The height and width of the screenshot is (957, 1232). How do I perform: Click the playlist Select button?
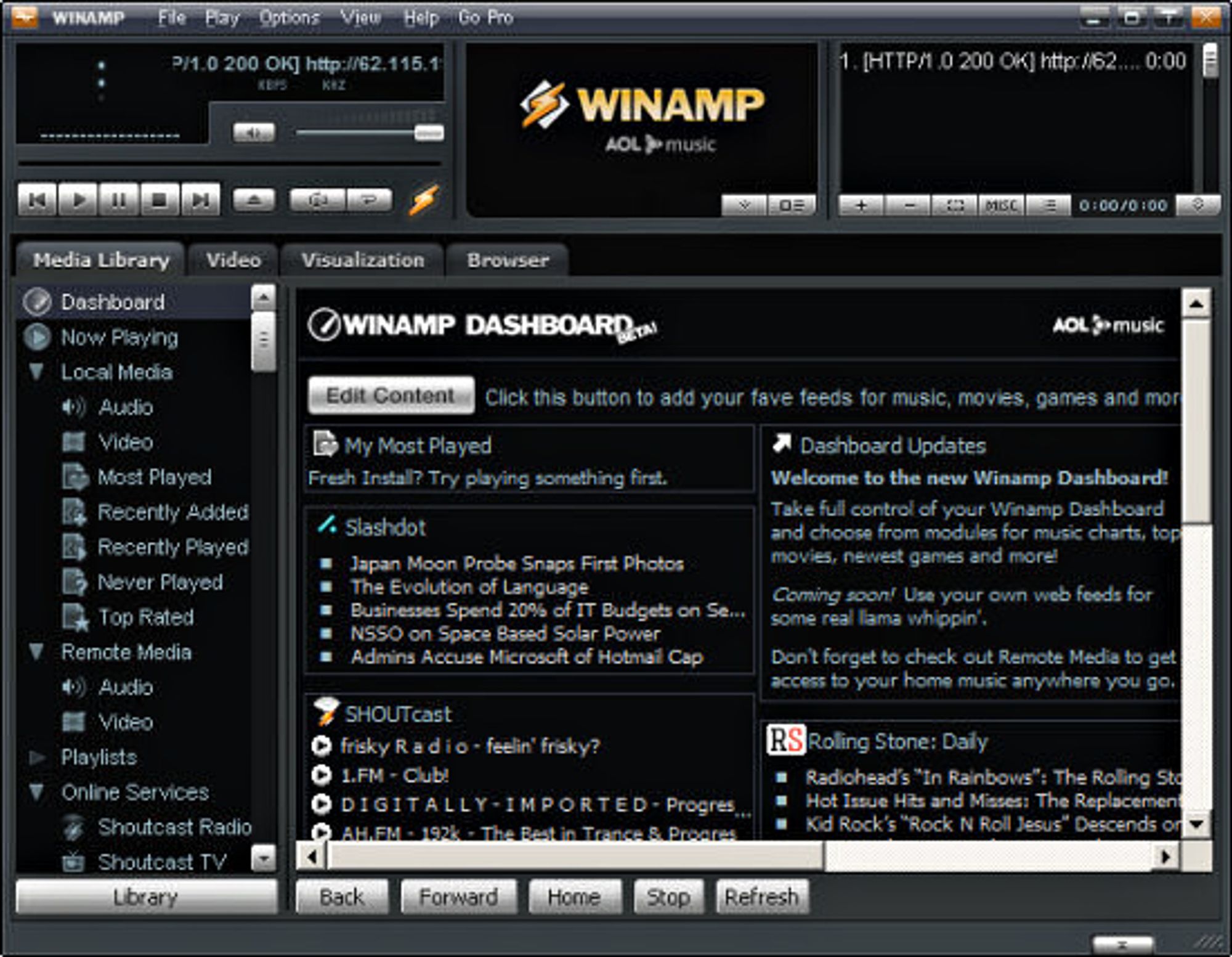tap(955, 206)
